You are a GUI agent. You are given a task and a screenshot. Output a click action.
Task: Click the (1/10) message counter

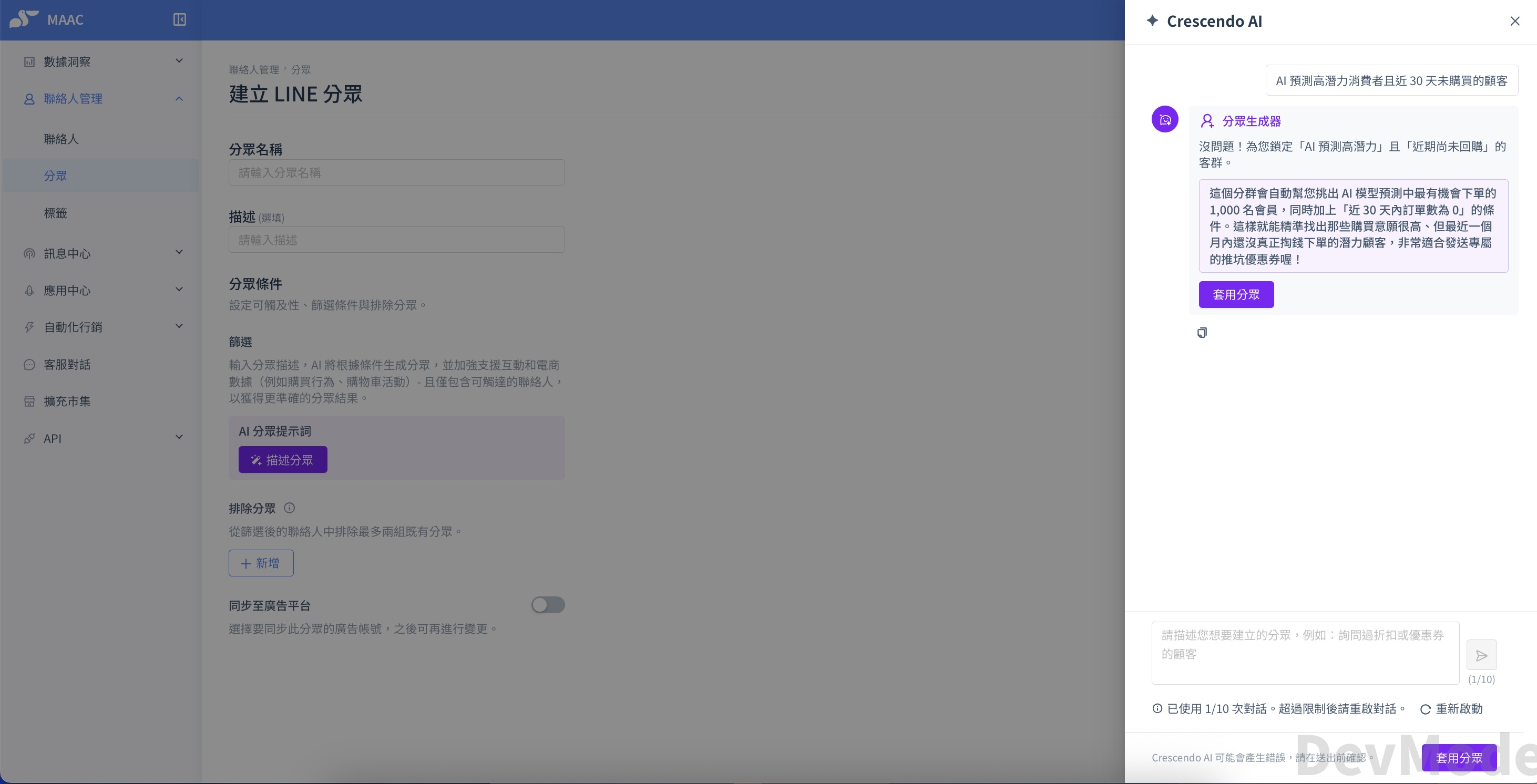[x=1481, y=679]
